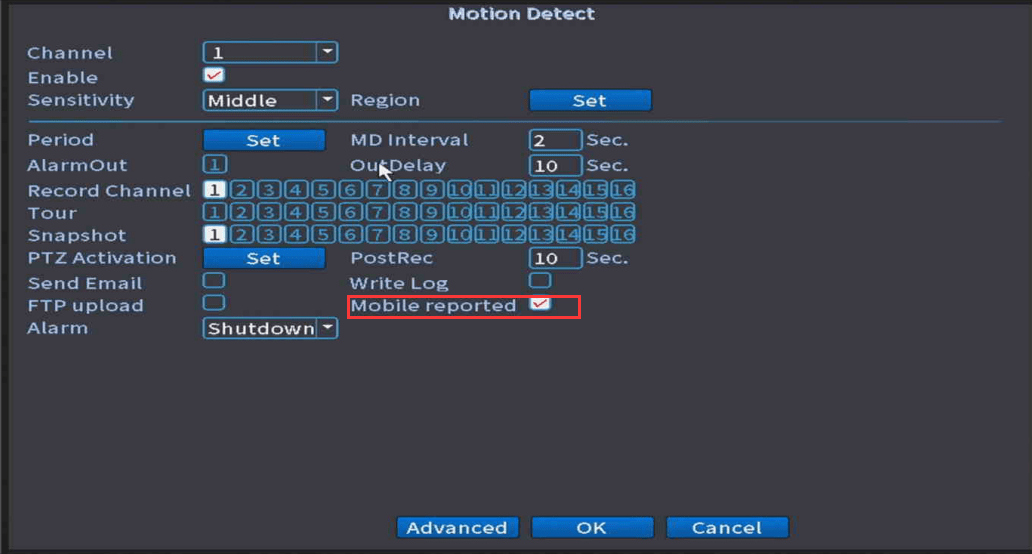The image size is (1032, 554).
Task: Select Tour channel 16 box
Action: [x=622, y=212]
